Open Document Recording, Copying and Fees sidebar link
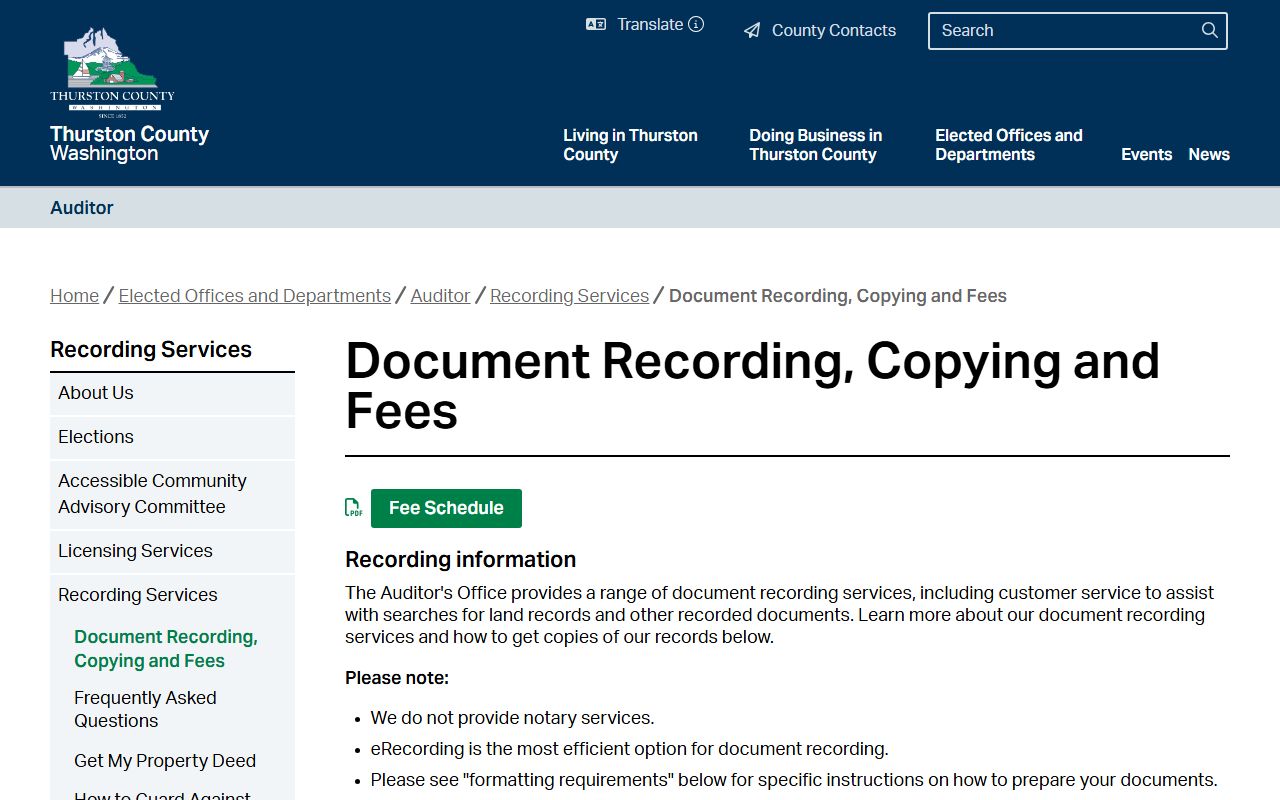The height and width of the screenshot is (800, 1280). [166, 649]
